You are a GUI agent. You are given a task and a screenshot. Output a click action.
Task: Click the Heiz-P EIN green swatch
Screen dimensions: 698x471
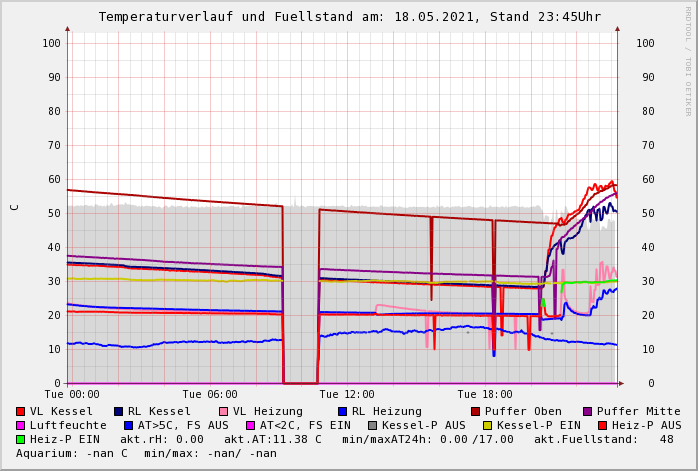click(20, 439)
